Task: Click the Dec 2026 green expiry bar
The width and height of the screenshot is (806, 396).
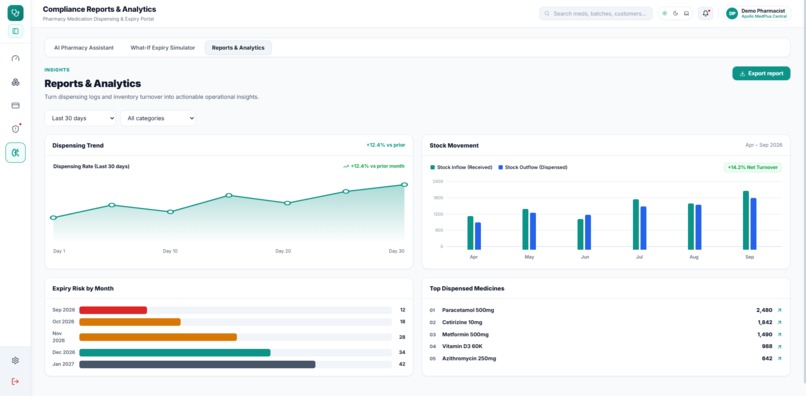Action: [x=175, y=353]
